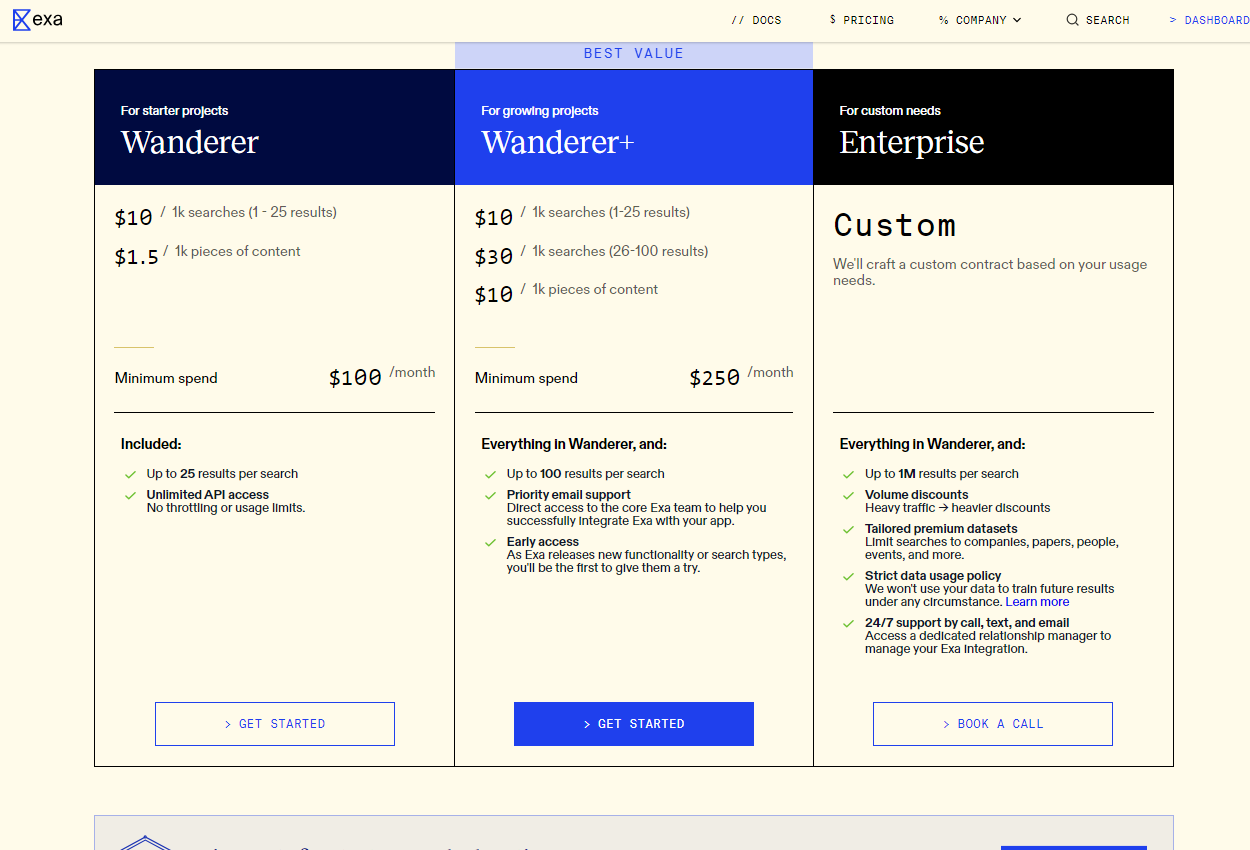
Task: Click Get Started under Wanderer plan
Action: 275,724
